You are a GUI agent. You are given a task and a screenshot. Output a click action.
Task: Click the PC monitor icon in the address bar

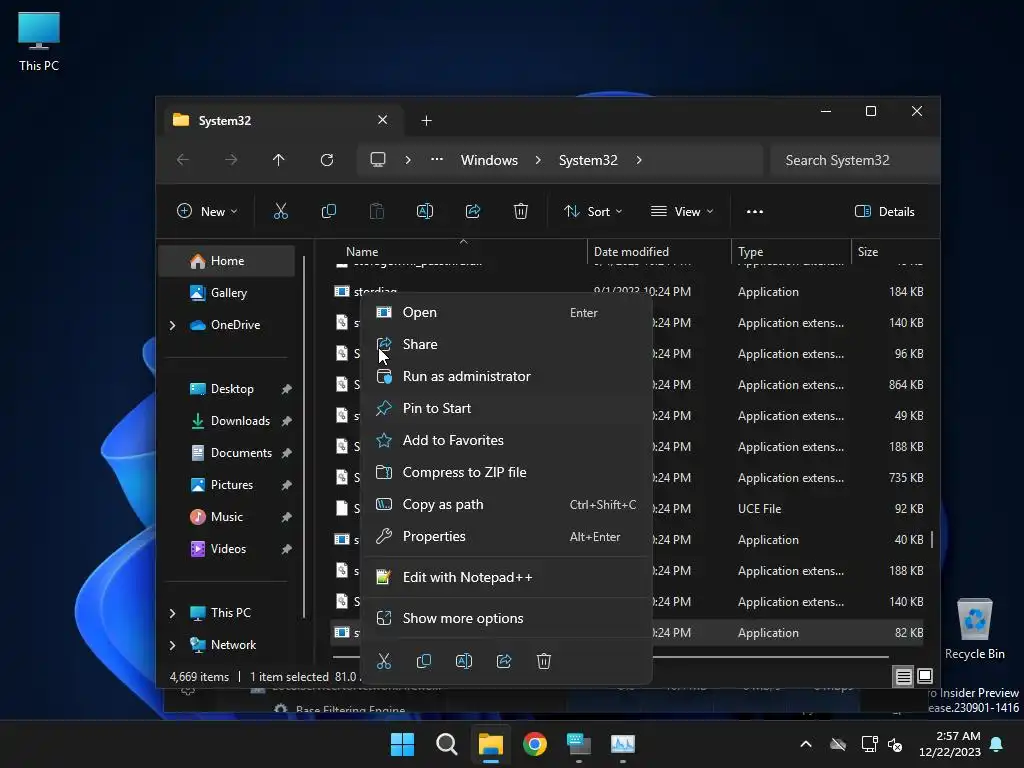pyautogui.click(x=377, y=160)
